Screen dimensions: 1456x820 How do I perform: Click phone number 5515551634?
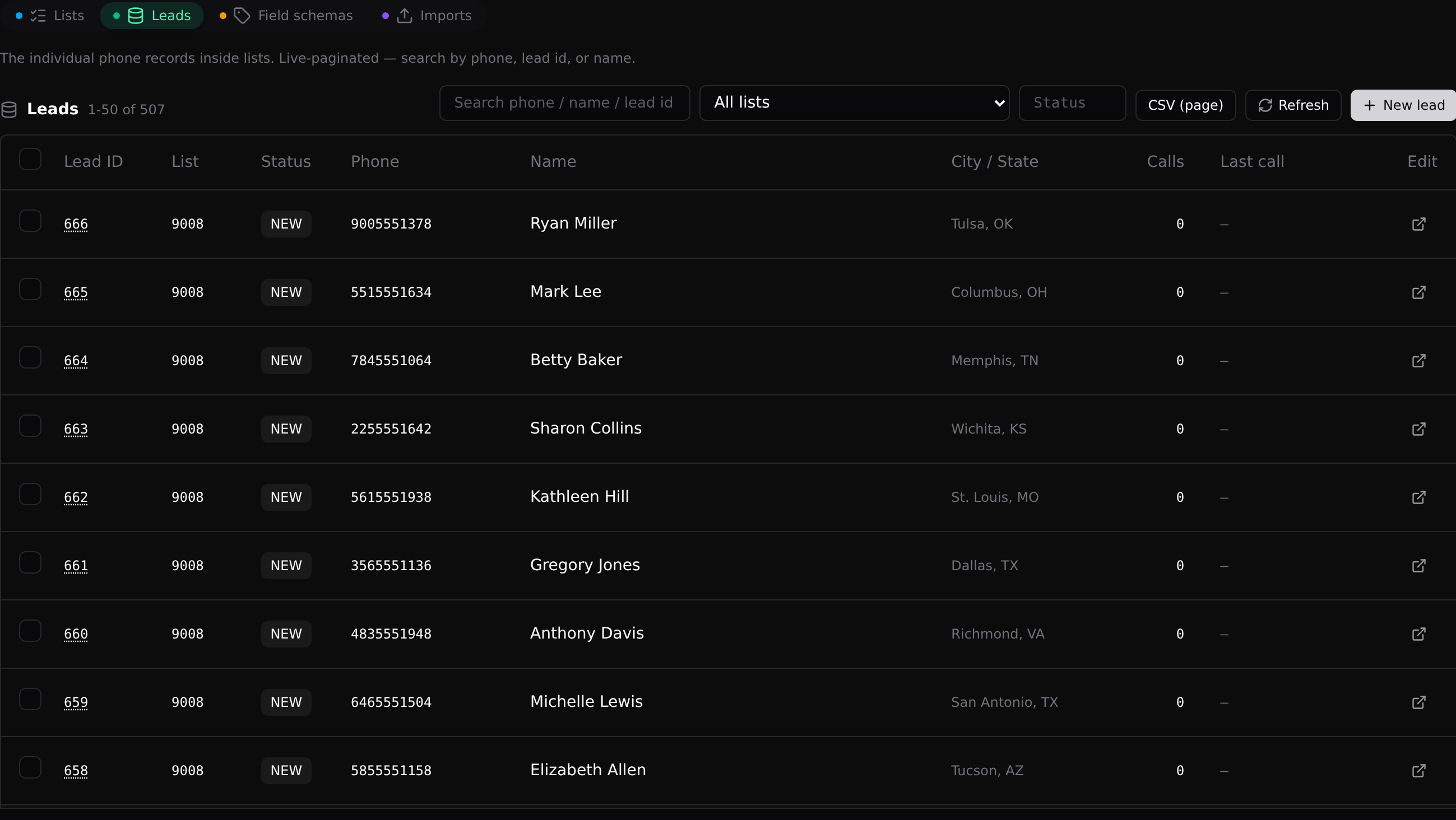click(x=391, y=292)
